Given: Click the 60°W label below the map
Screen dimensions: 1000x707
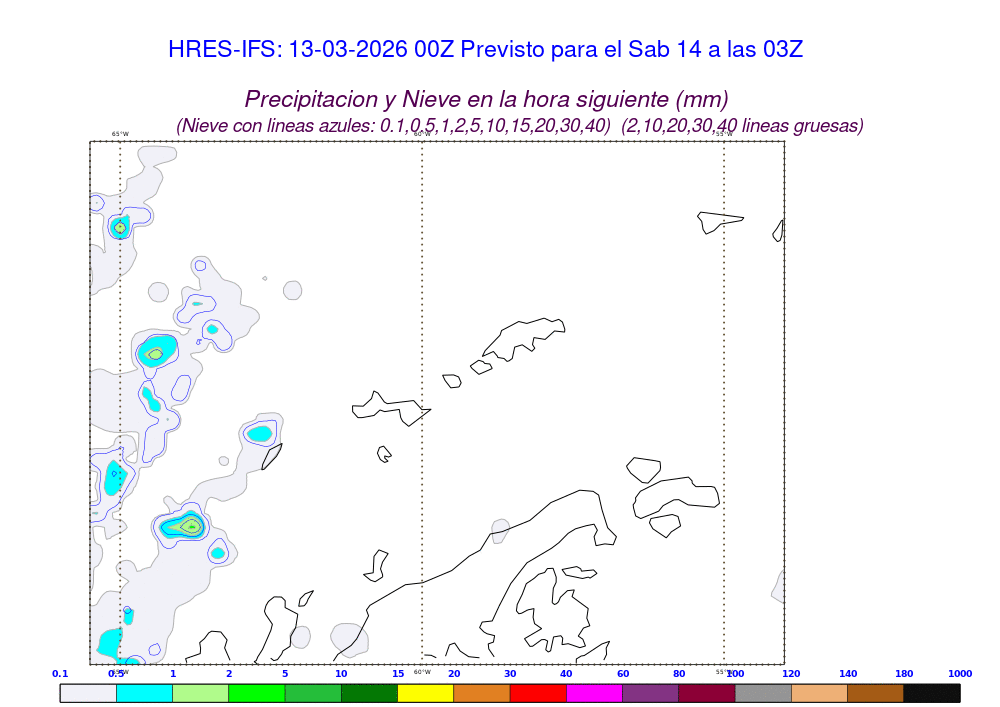Looking at the screenshot, I should (422, 672).
